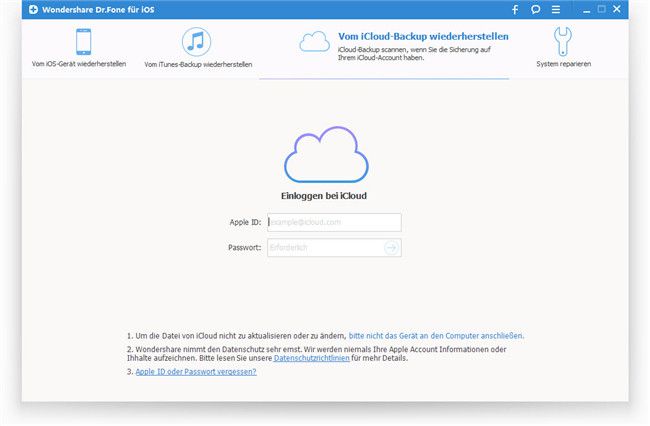Open the System reparieren tab
The width and height of the screenshot is (650, 426).
click(x=564, y=64)
